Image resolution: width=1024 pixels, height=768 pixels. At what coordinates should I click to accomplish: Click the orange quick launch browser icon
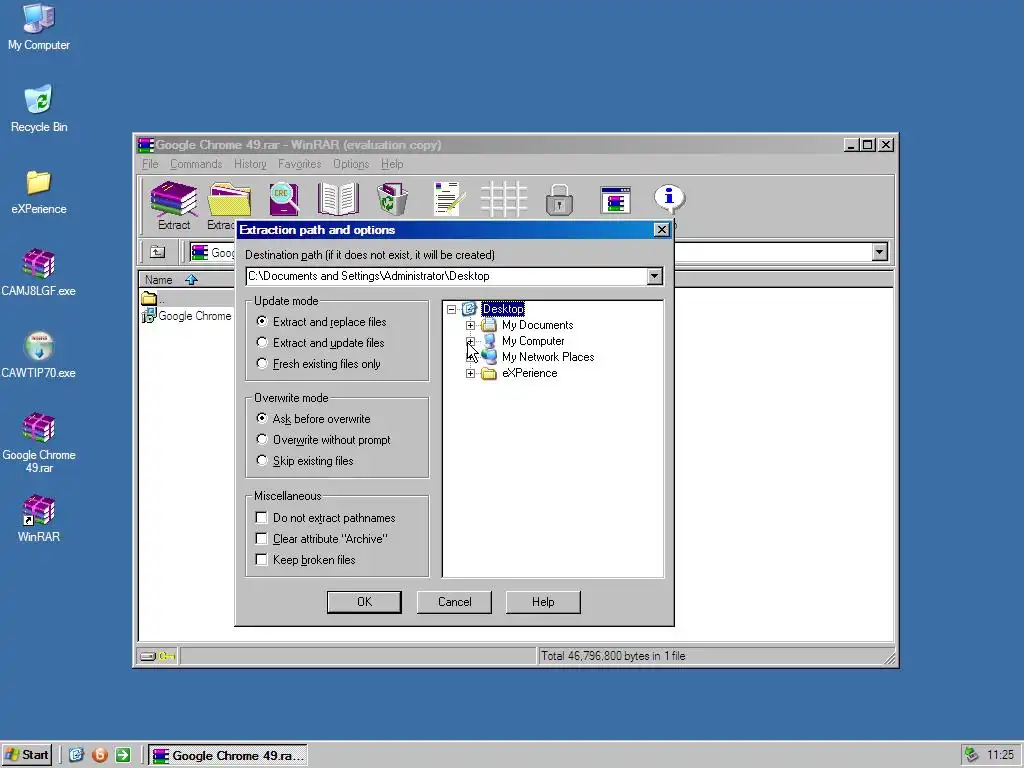[x=100, y=756]
